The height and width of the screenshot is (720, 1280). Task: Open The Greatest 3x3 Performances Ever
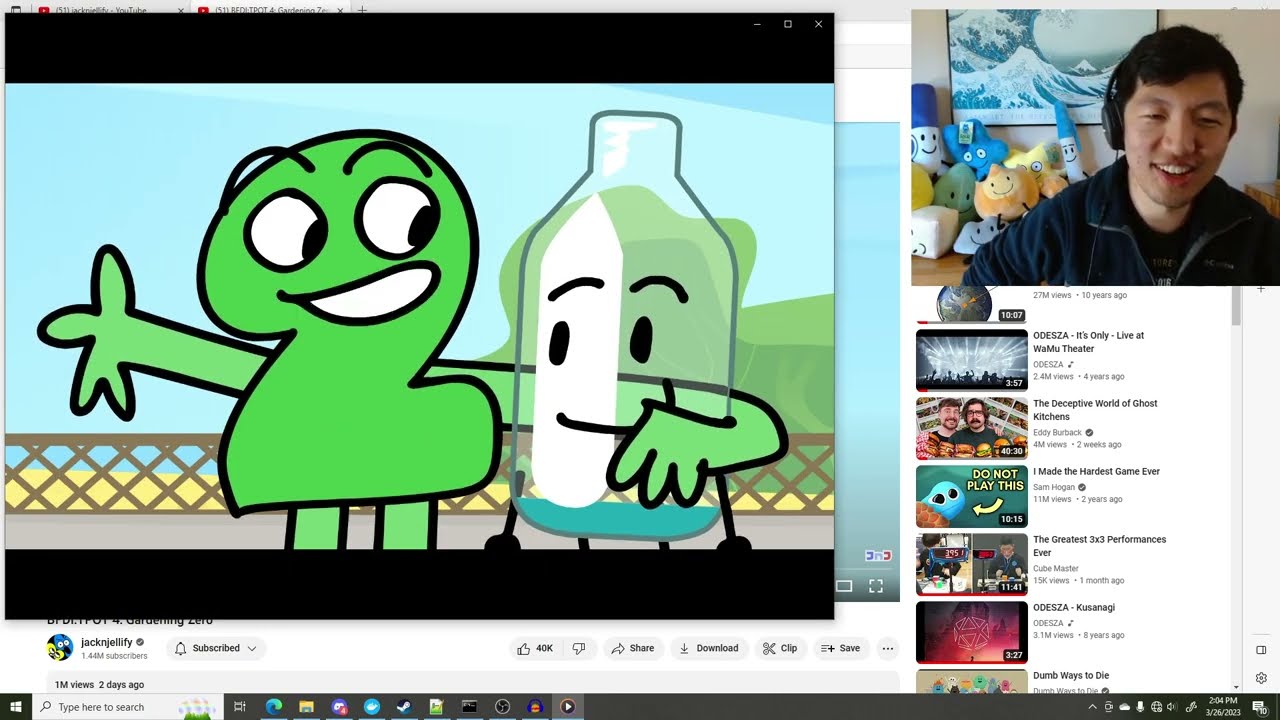click(x=1100, y=546)
